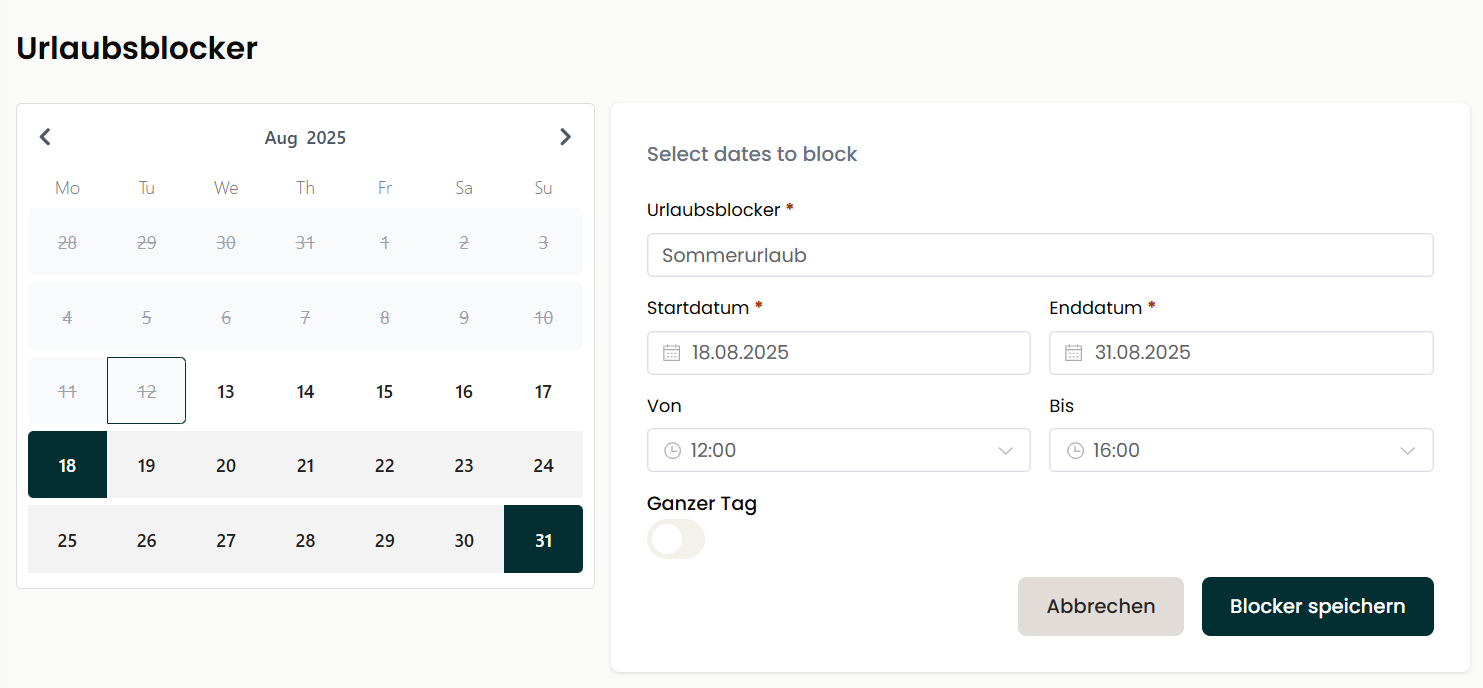The image size is (1483, 688).
Task: Select August 13 in calendar
Action: coord(226,391)
